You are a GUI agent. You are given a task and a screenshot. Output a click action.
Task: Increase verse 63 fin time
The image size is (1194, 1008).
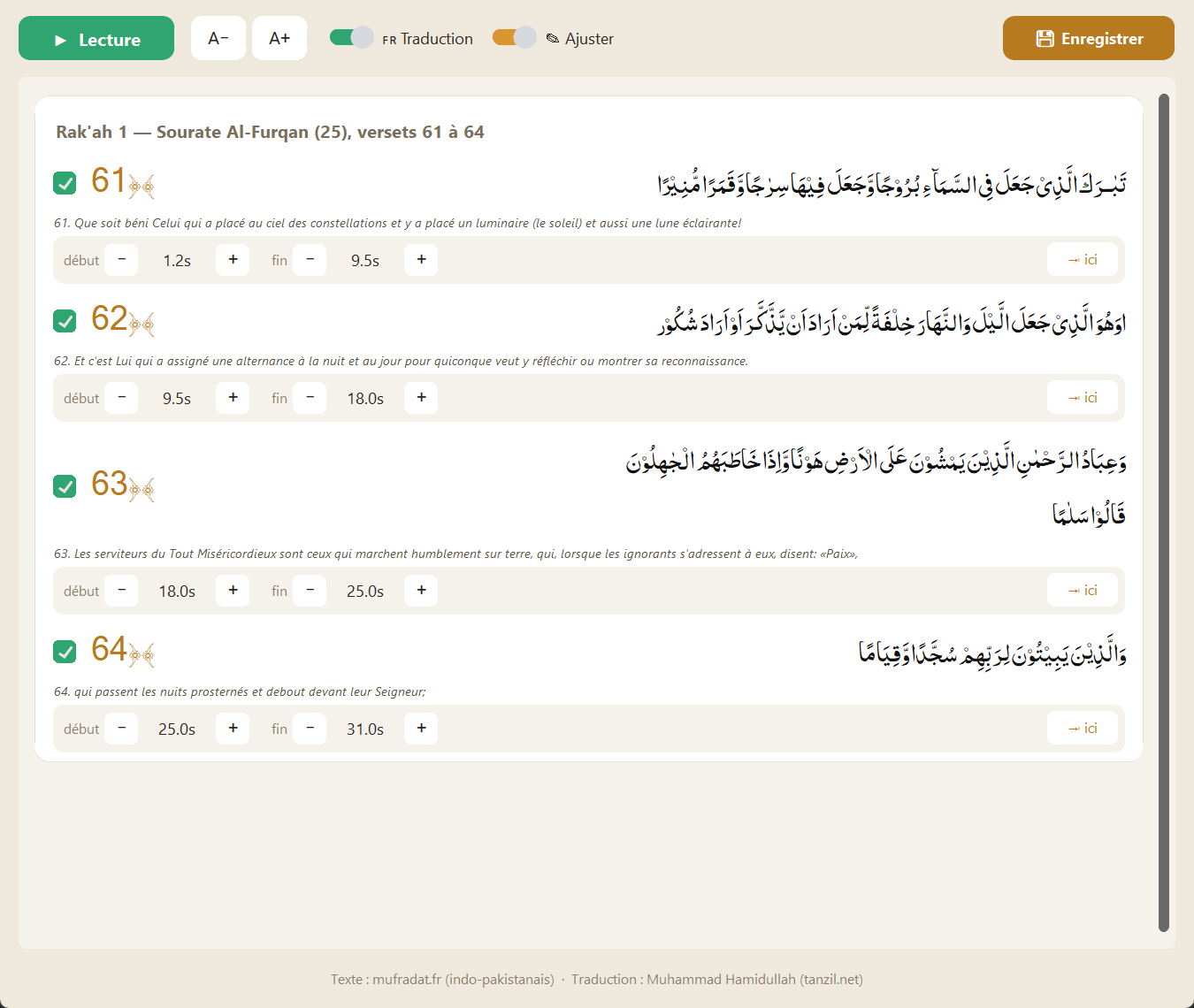click(421, 591)
